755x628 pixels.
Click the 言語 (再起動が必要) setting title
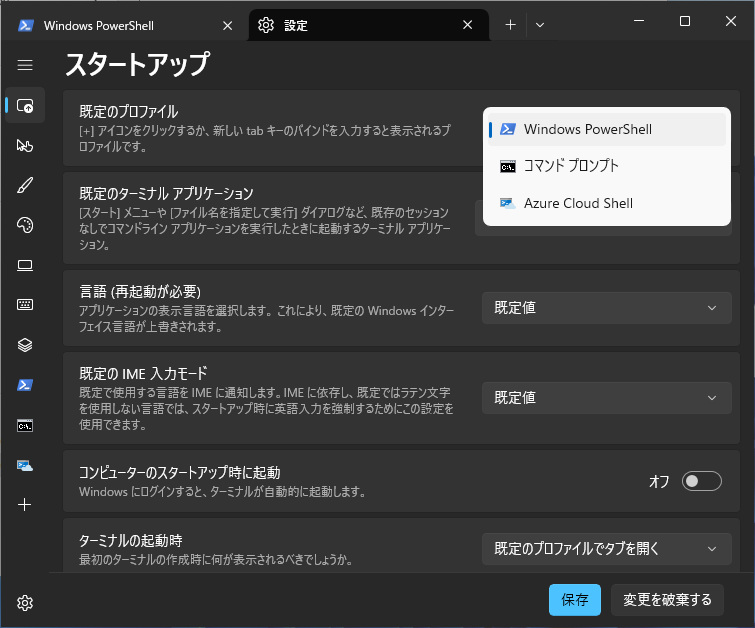140,292
